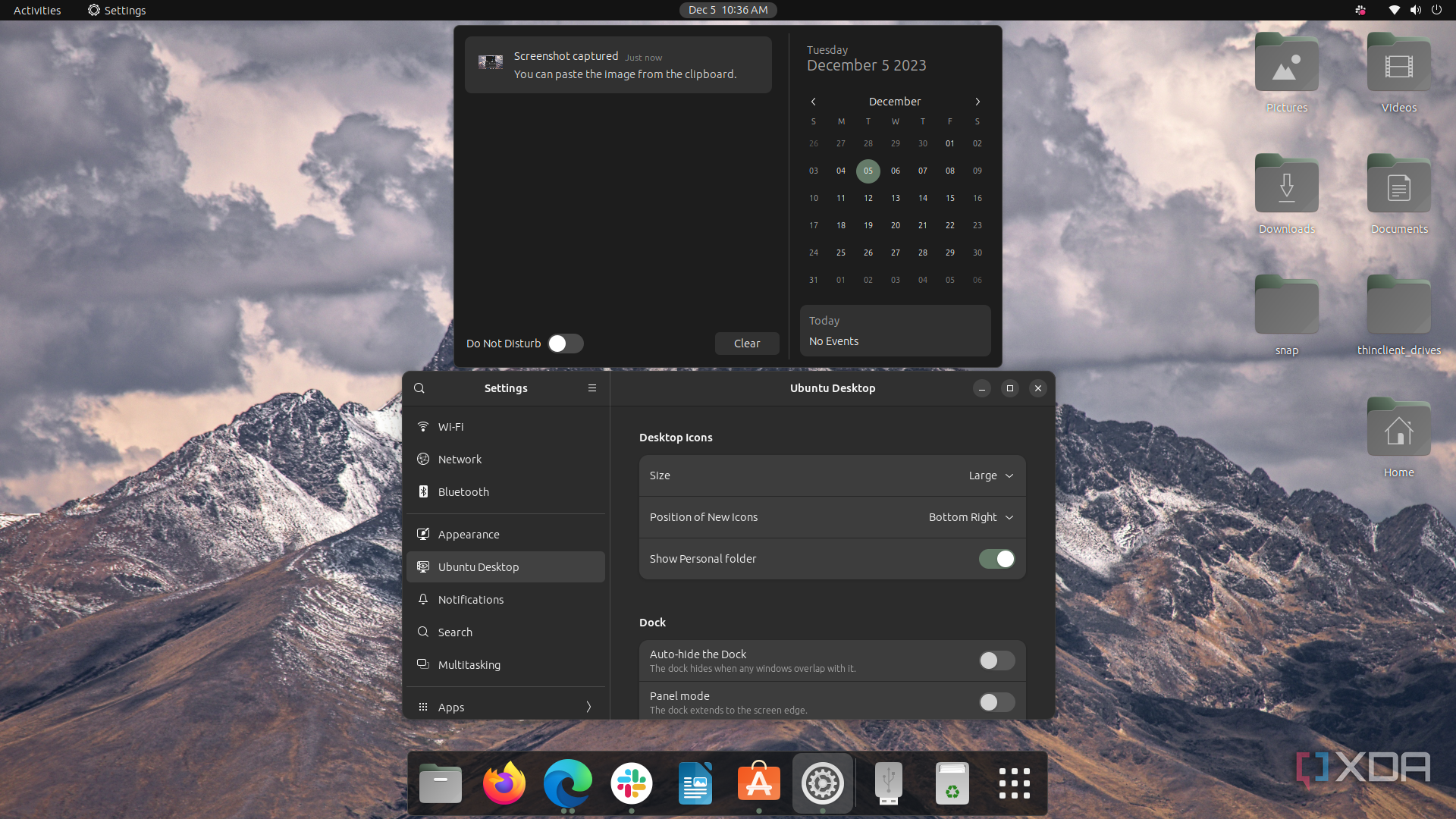Viewport: 1456px width, 819px height.
Task: Open LibreOffice Writer in the dock
Action: pyautogui.click(x=695, y=783)
